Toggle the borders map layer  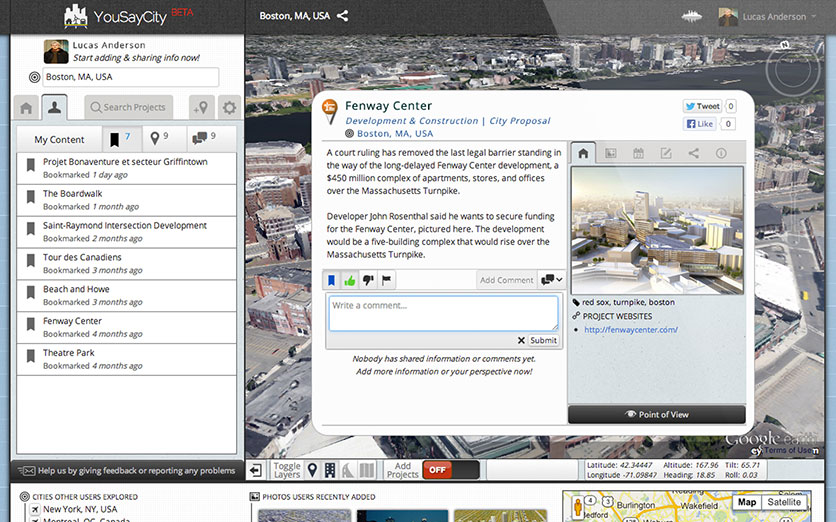click(x=366, y=470)
